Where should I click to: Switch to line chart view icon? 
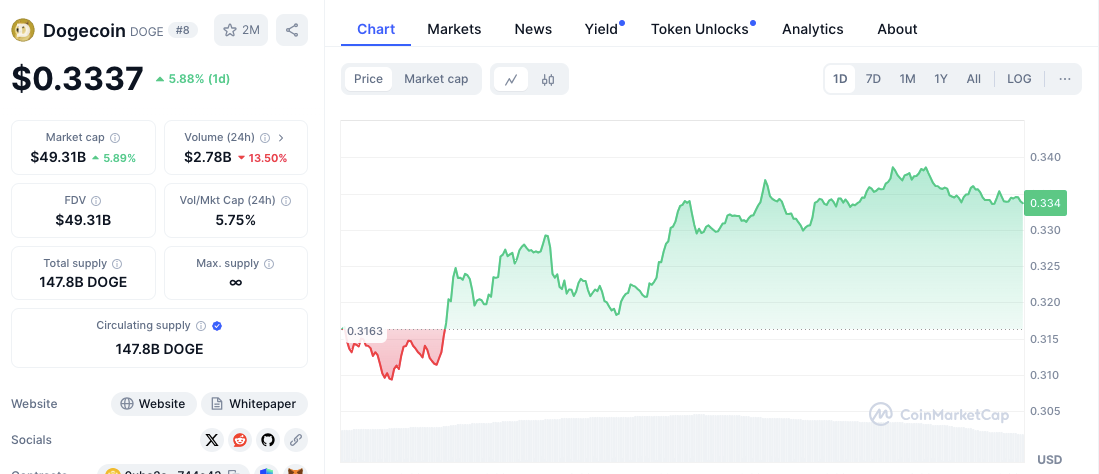pyautogui.click(x=511, y=79)
